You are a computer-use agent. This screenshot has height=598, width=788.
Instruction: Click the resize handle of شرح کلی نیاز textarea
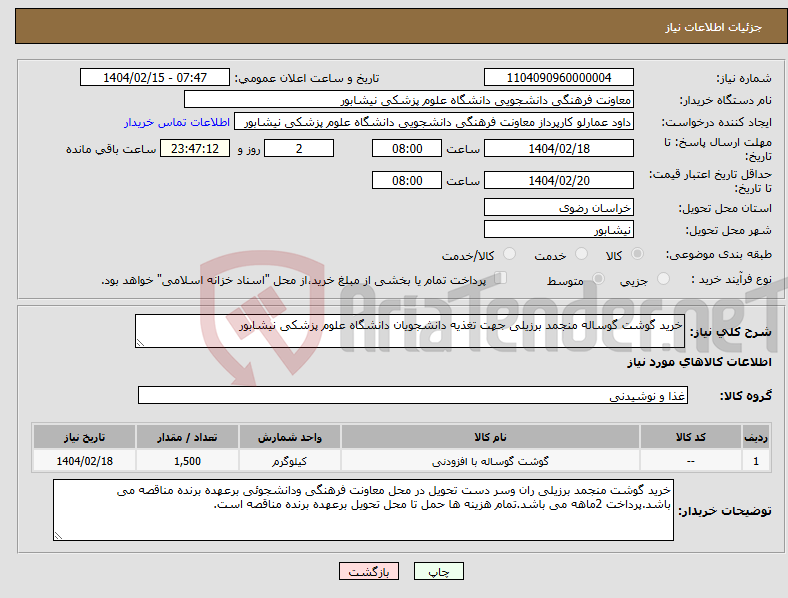[140, 343]
